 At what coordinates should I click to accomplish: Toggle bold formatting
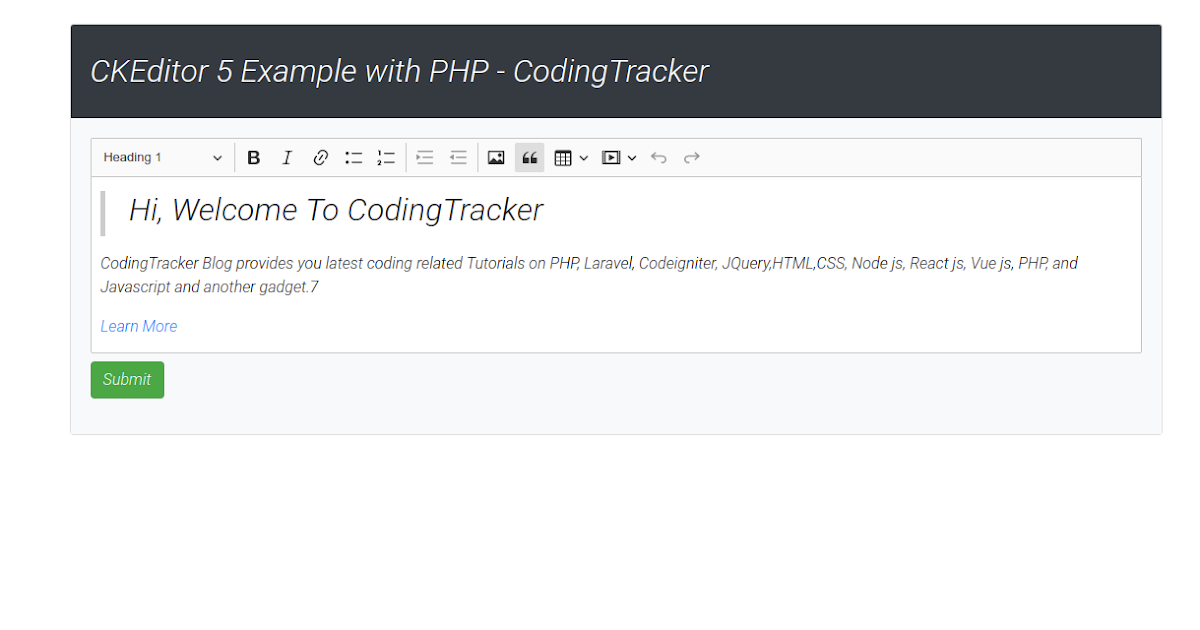(253, 157)
